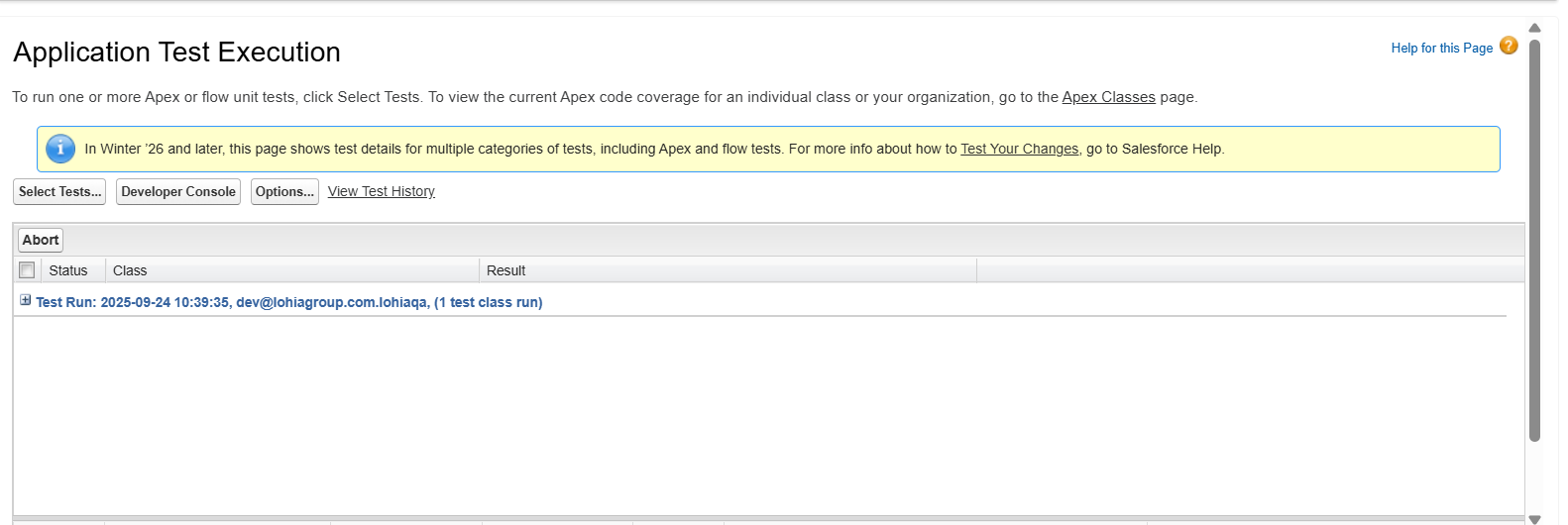Expand the test run plus icon
The width and height of the screenshot is (1568, 525).
tap(26, 300)
